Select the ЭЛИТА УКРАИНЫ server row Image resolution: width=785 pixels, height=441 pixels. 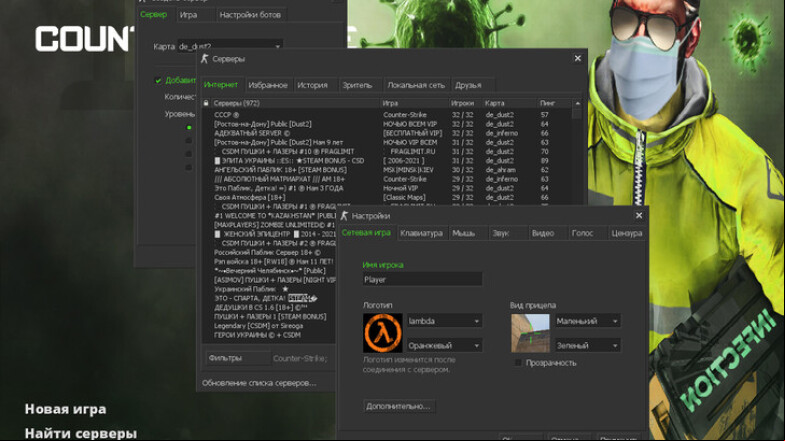coord(386,161)
